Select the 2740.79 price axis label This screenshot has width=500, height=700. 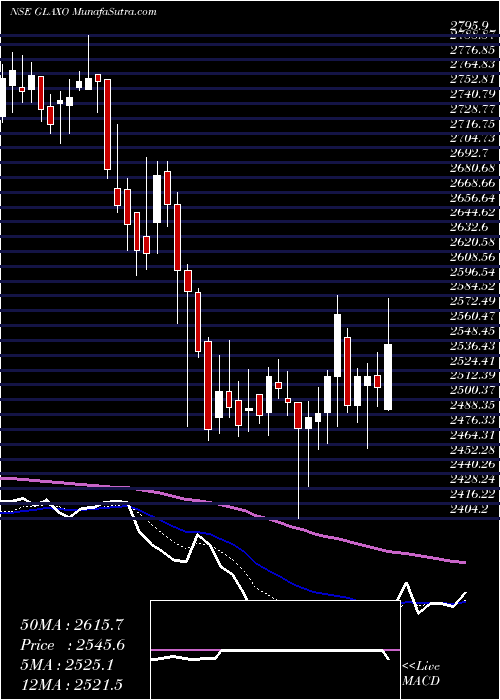[x=473, y=94]
